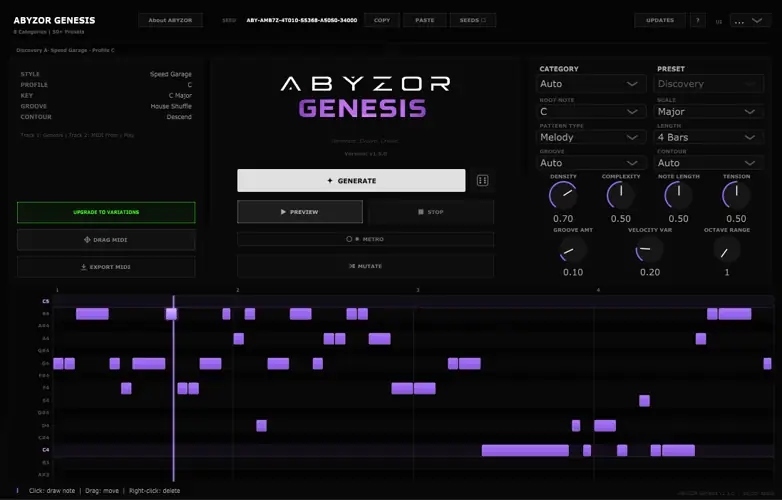Image resolution: width=782 pixels, height=500 pixels.
Task: Click the 'C Major' key value
Action: pos(180,95)
